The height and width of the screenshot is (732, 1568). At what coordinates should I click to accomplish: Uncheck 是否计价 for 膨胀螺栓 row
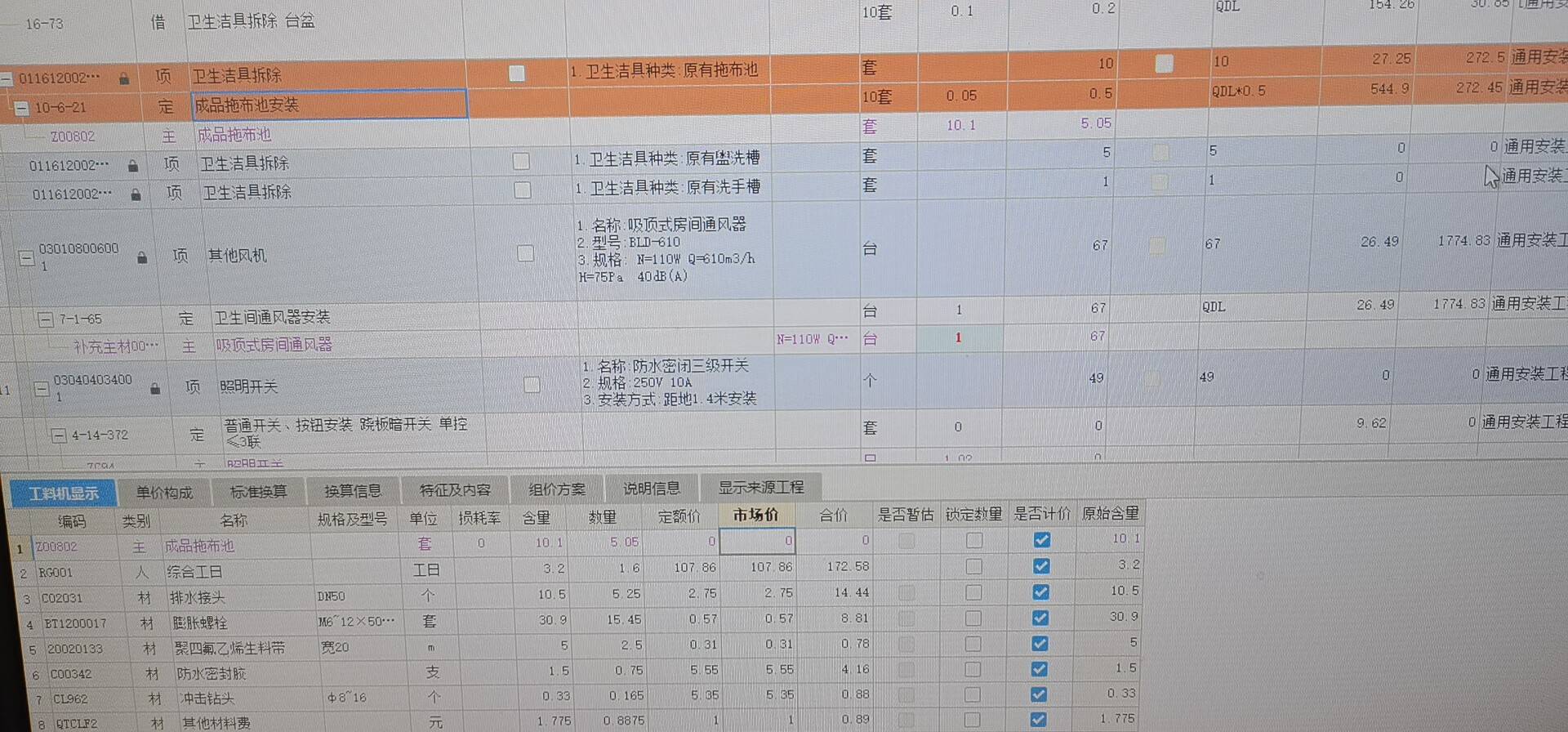click(1040, 618)
